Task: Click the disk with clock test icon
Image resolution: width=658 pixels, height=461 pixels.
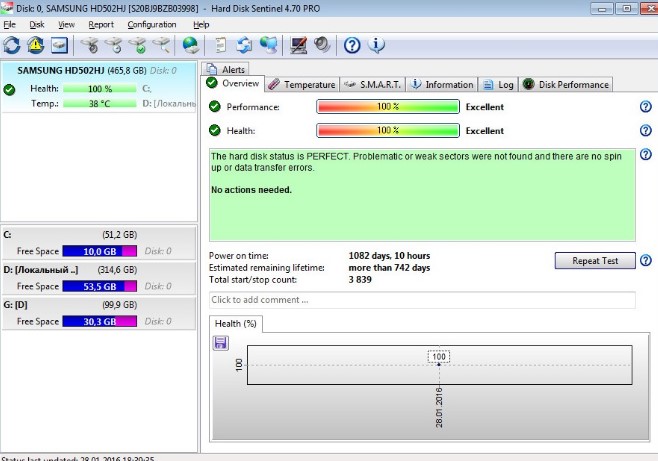Action: [114, 45]
